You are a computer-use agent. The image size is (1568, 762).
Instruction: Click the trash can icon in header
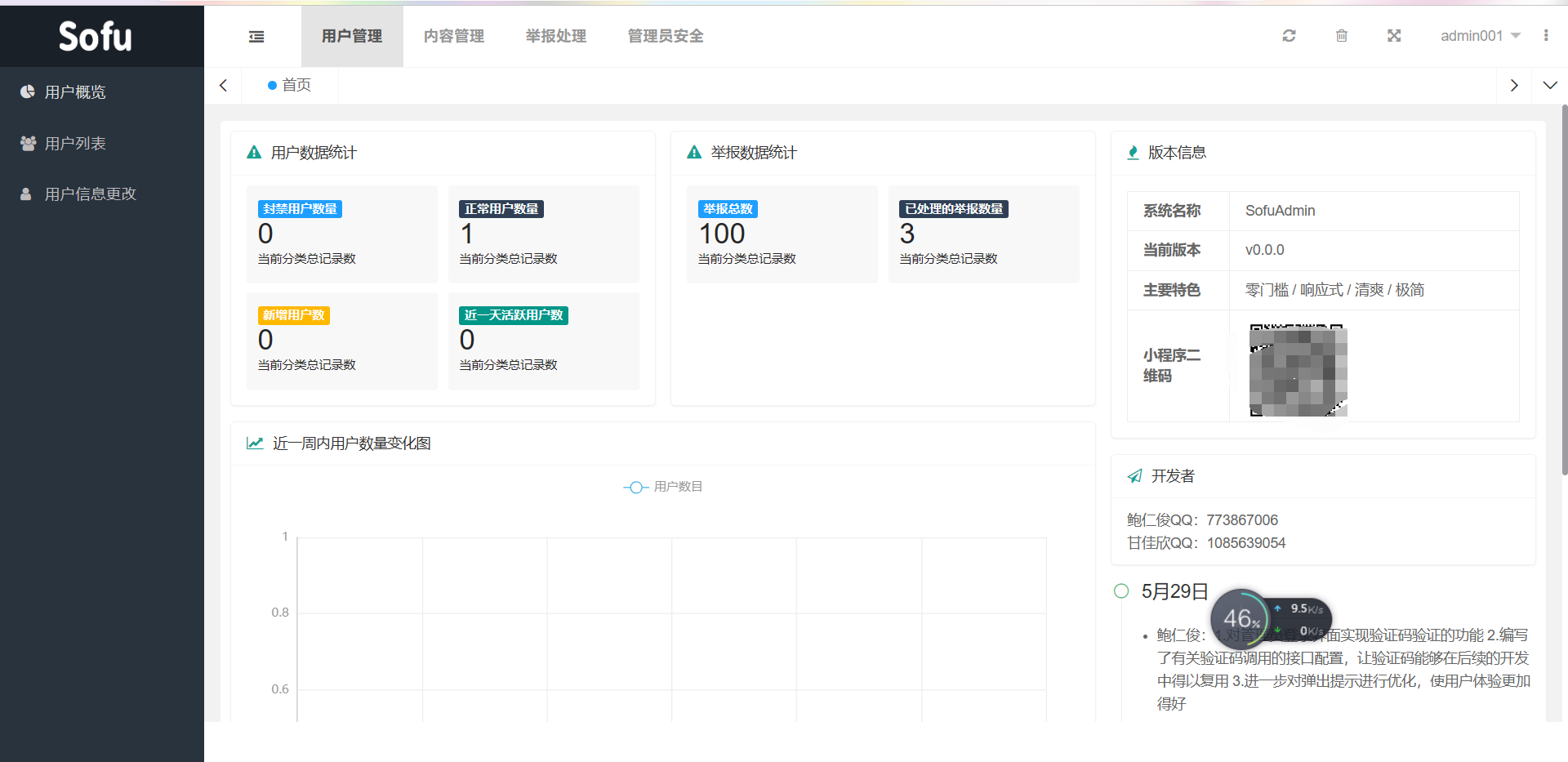[1341, 36]
